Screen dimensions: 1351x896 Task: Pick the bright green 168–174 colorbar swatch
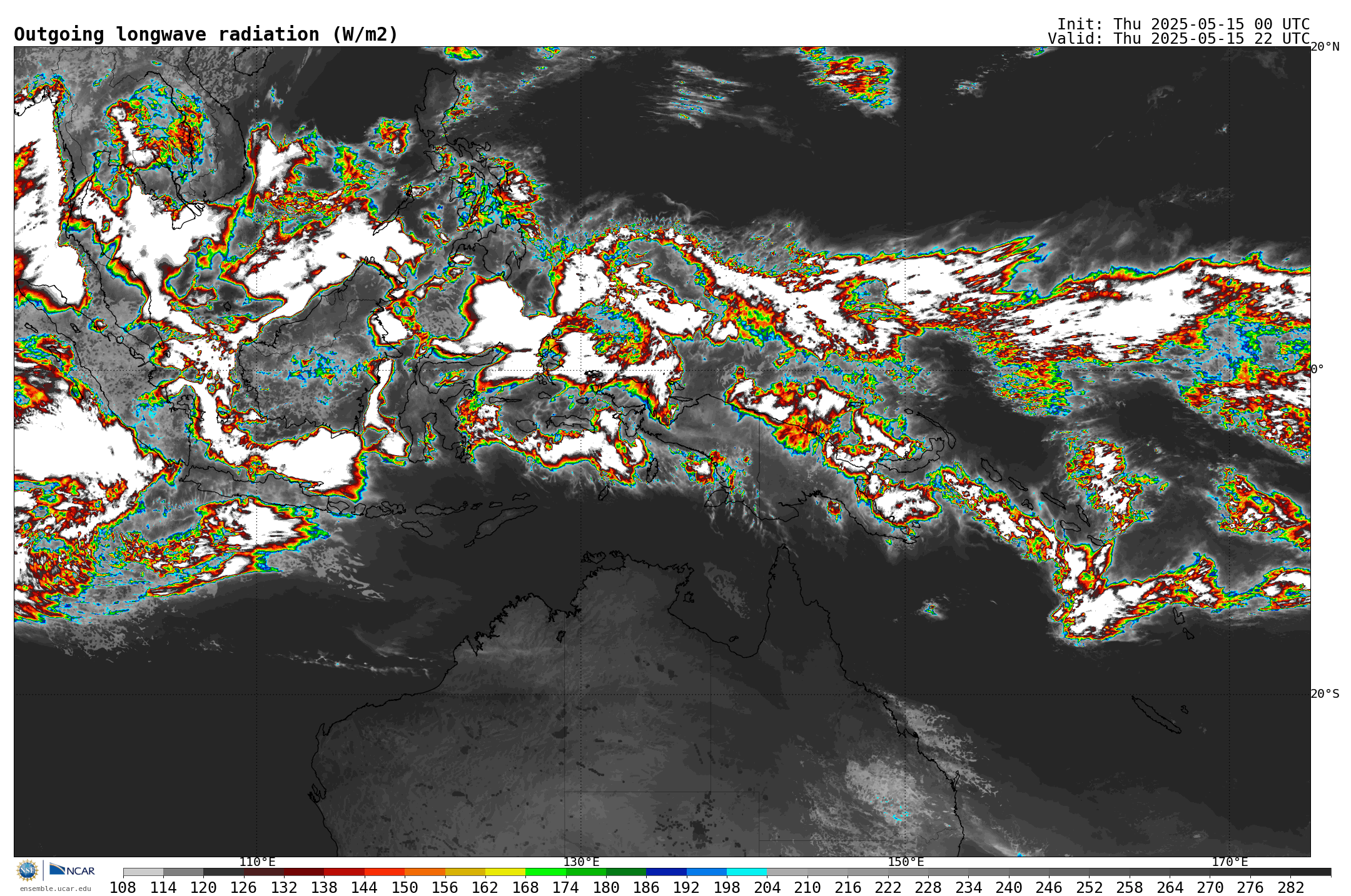pyautogui.click(x=545, y=872)
